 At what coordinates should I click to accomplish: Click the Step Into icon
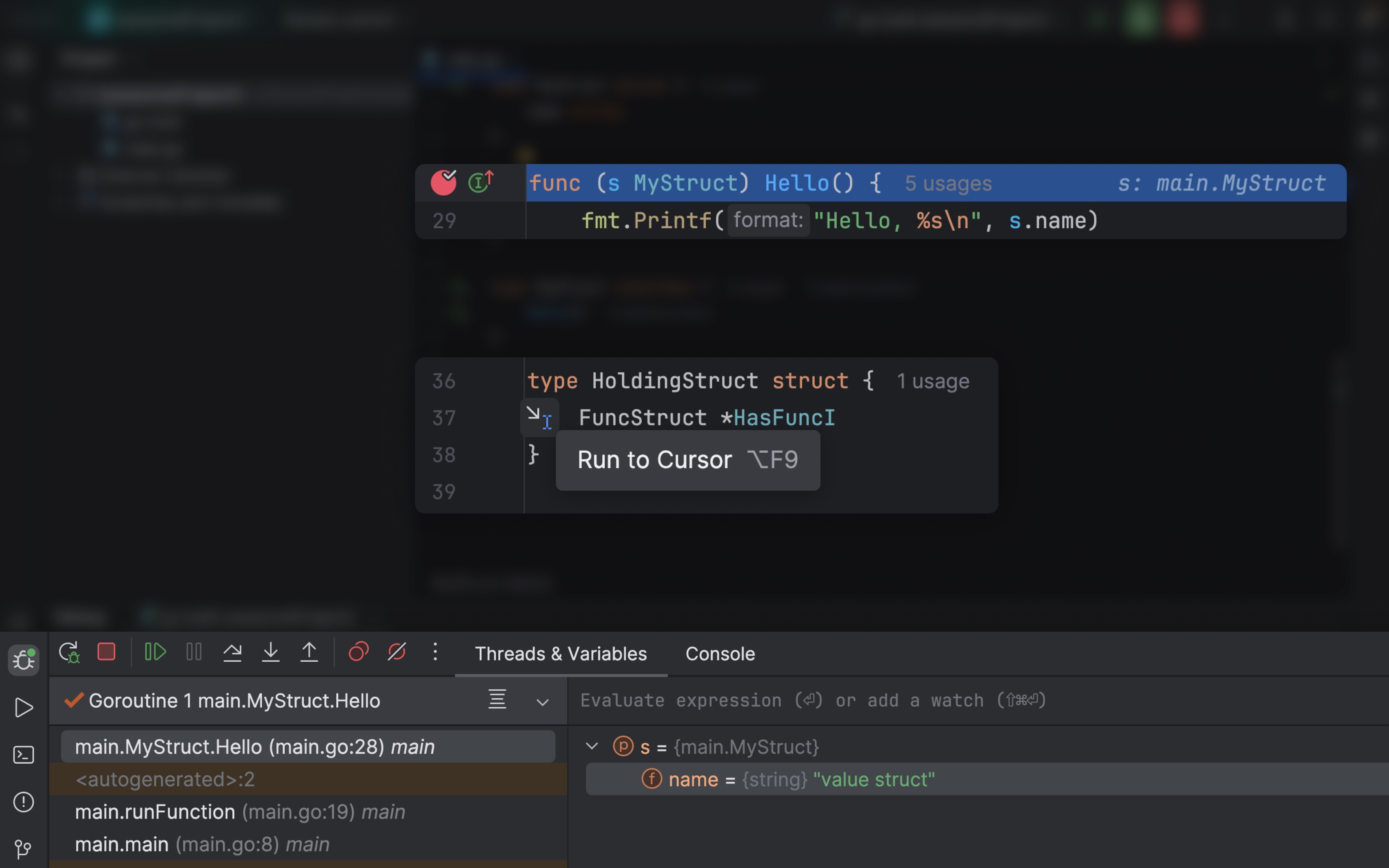click(x=270, y=652)
